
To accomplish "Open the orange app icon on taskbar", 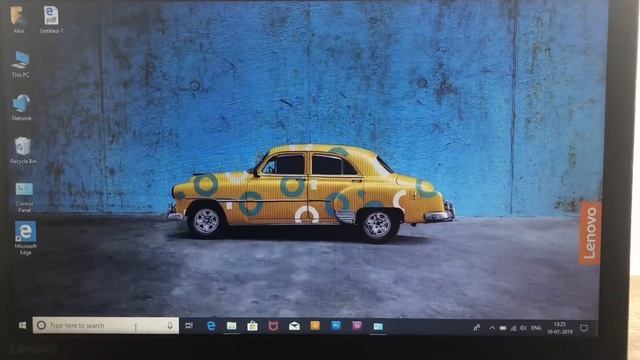I will point(315,325).
